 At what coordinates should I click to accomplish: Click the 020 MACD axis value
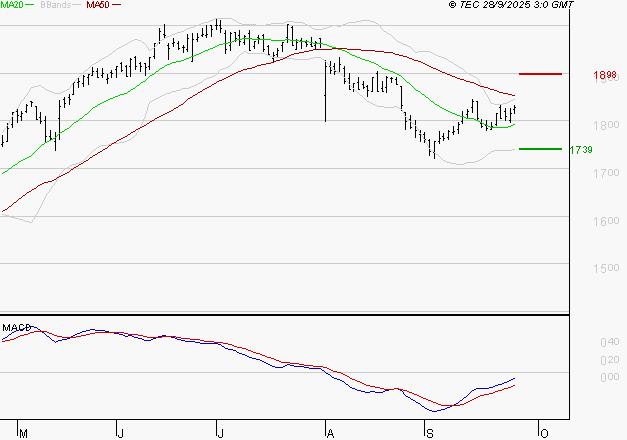coord(610,360)
